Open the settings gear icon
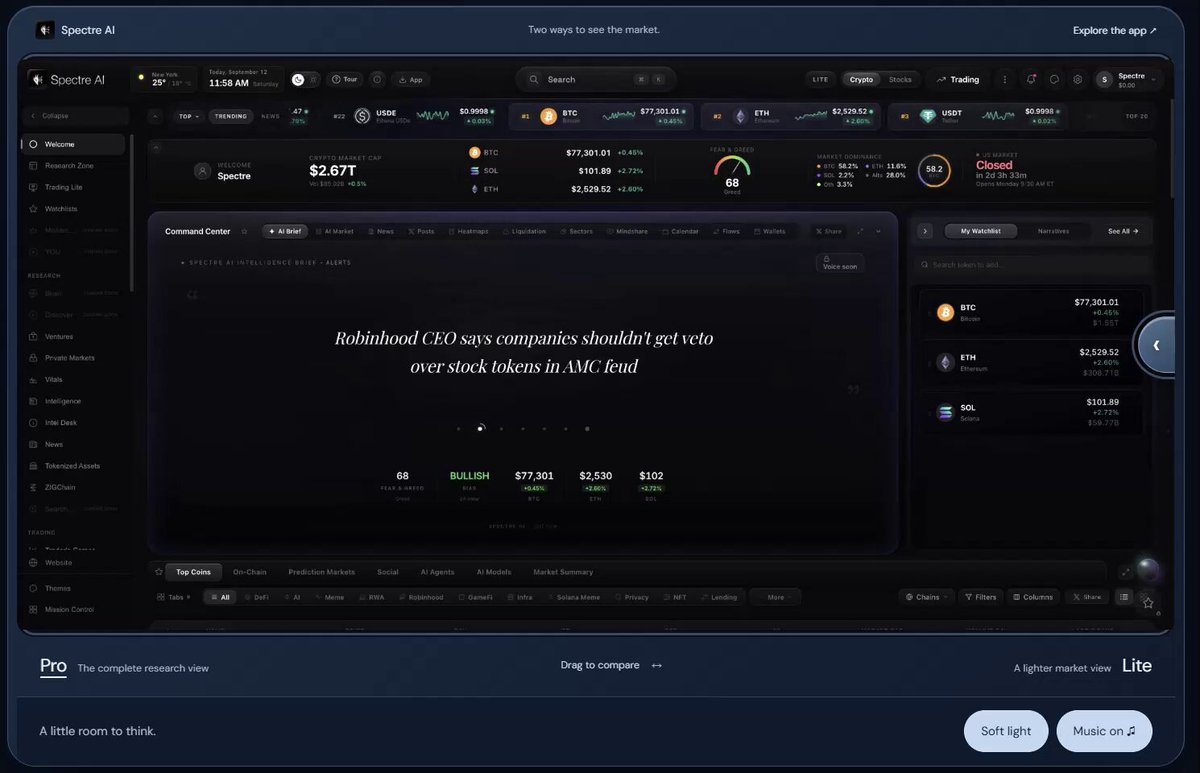 pyautogui.click(x=1078, y=80)
